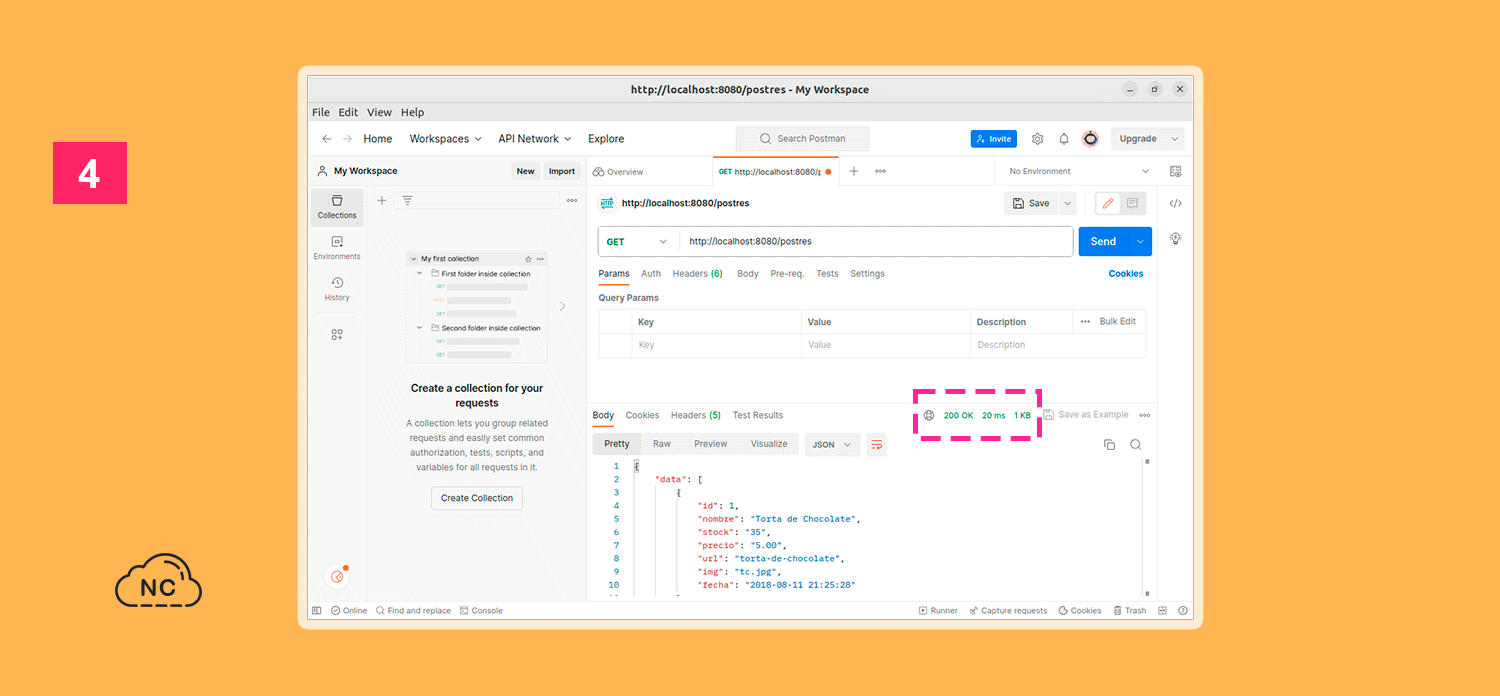The height and width of the screenshot is (696, 1500).
Task: Open the JSON format dropdown
Action: tap(832, 444)
